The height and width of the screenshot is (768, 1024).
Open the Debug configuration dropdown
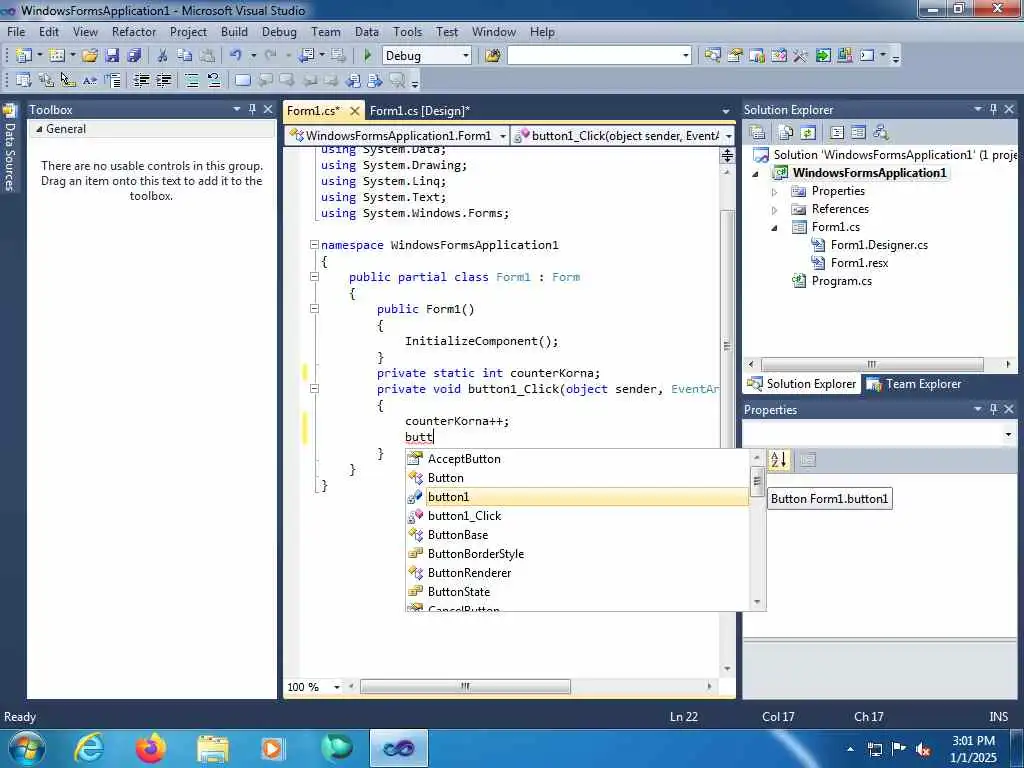coord(466,56)
